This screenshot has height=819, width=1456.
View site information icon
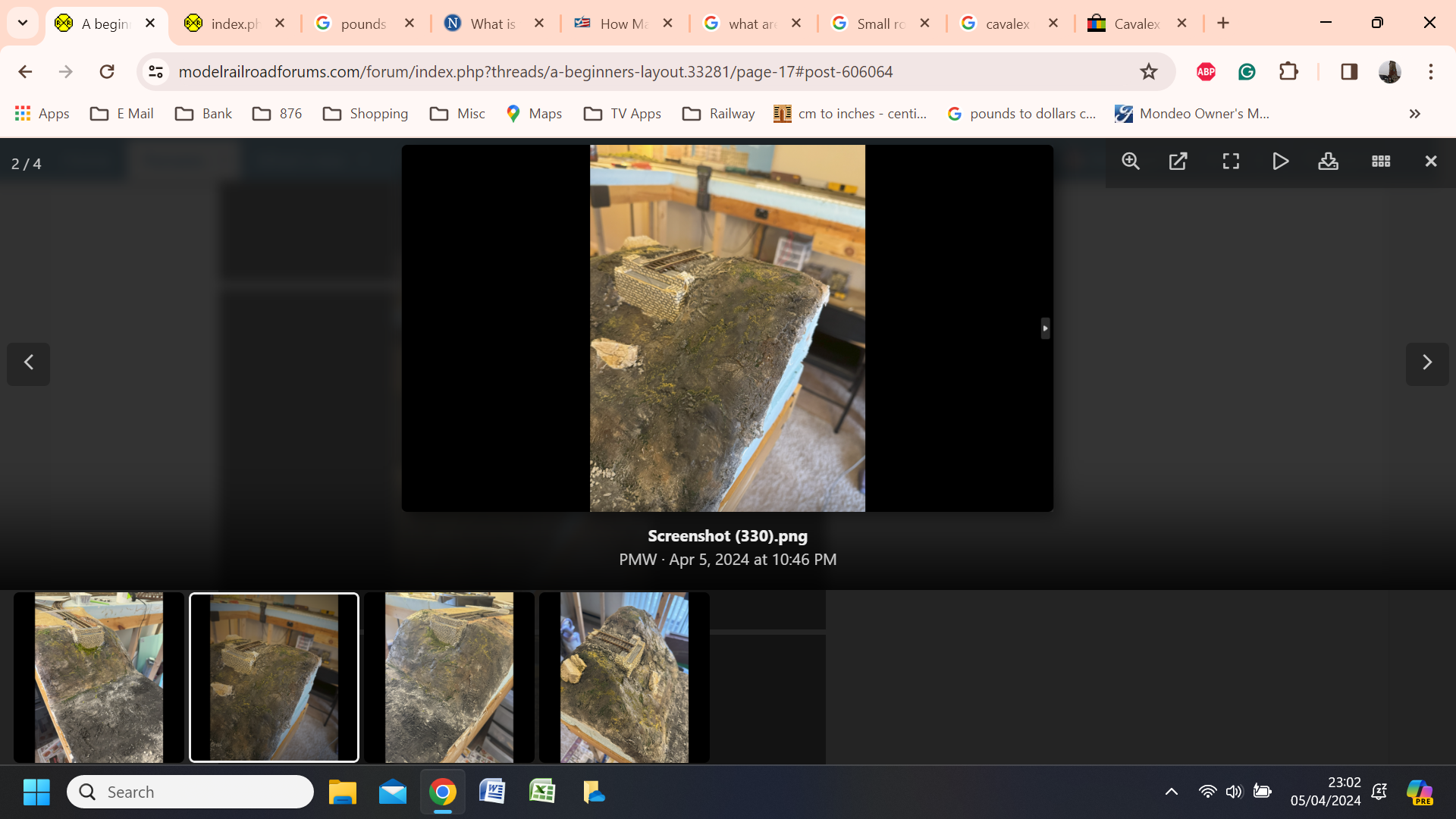click(x=155, y=71)
